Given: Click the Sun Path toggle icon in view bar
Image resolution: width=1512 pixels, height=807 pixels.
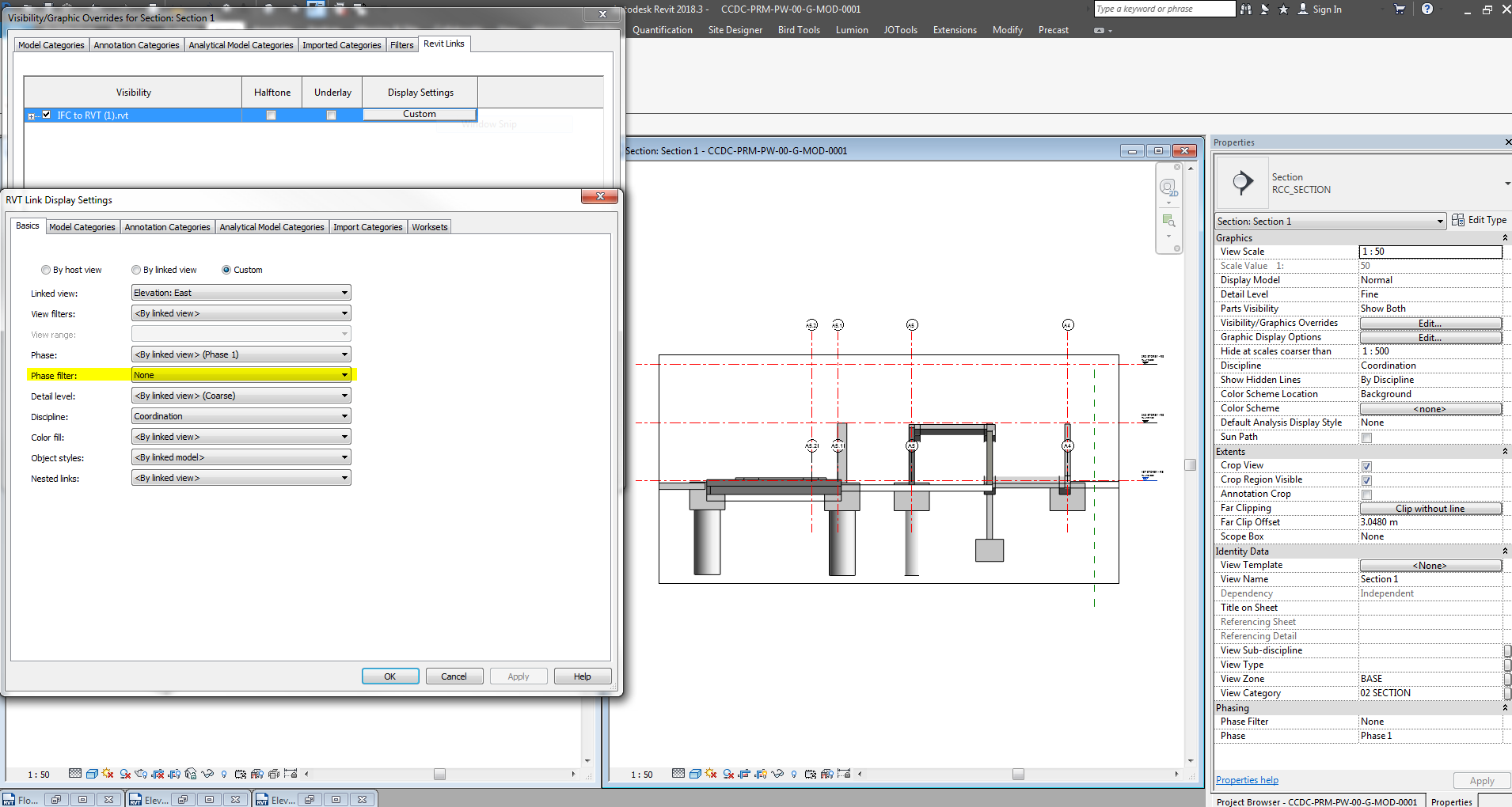Looking at the screenshot, I should click(711, 774).
